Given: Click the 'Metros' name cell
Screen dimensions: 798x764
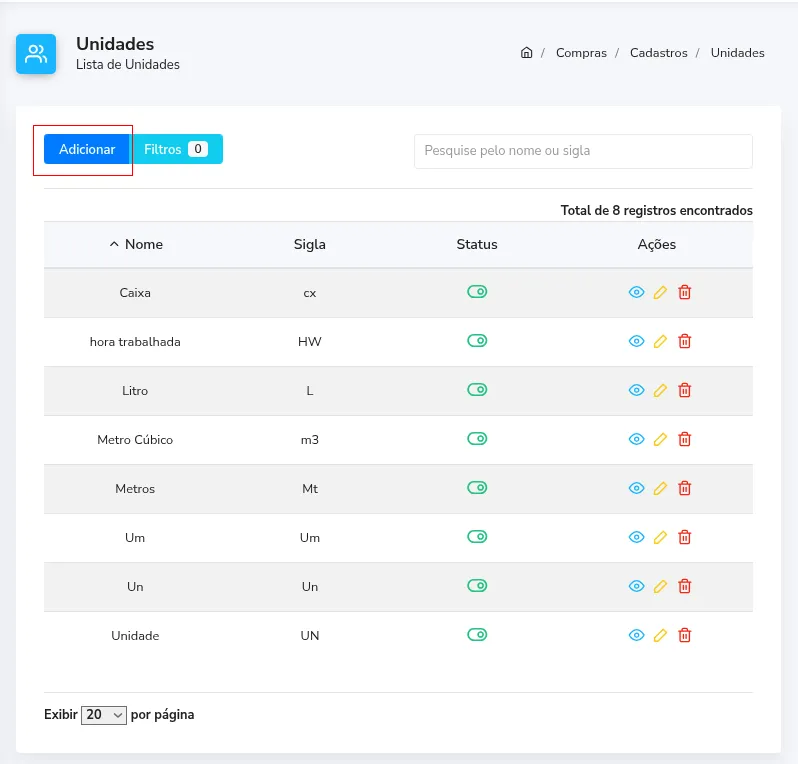Looking at the screenshot, I should tap(135, 489).
